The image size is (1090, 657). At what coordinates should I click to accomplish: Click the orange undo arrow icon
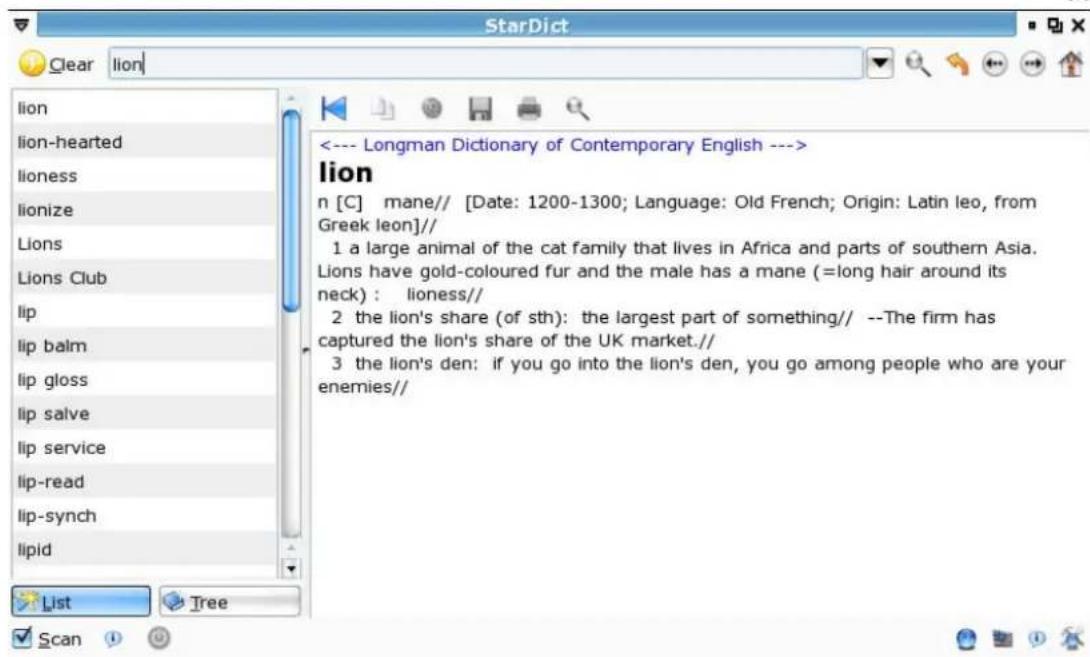click(957, 64)
